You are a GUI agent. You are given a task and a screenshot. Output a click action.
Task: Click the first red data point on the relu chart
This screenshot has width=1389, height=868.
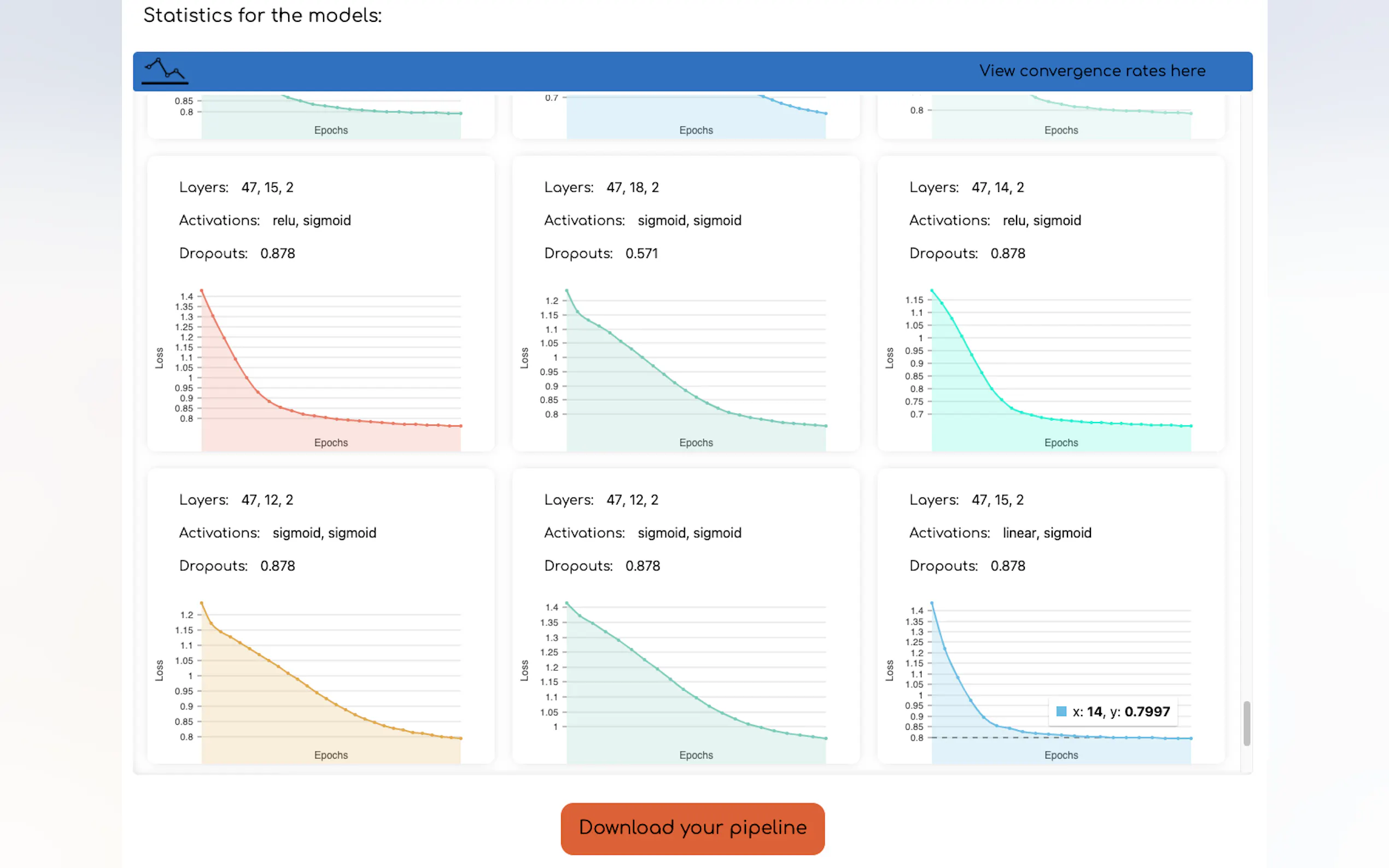click(x=202, y=290)
